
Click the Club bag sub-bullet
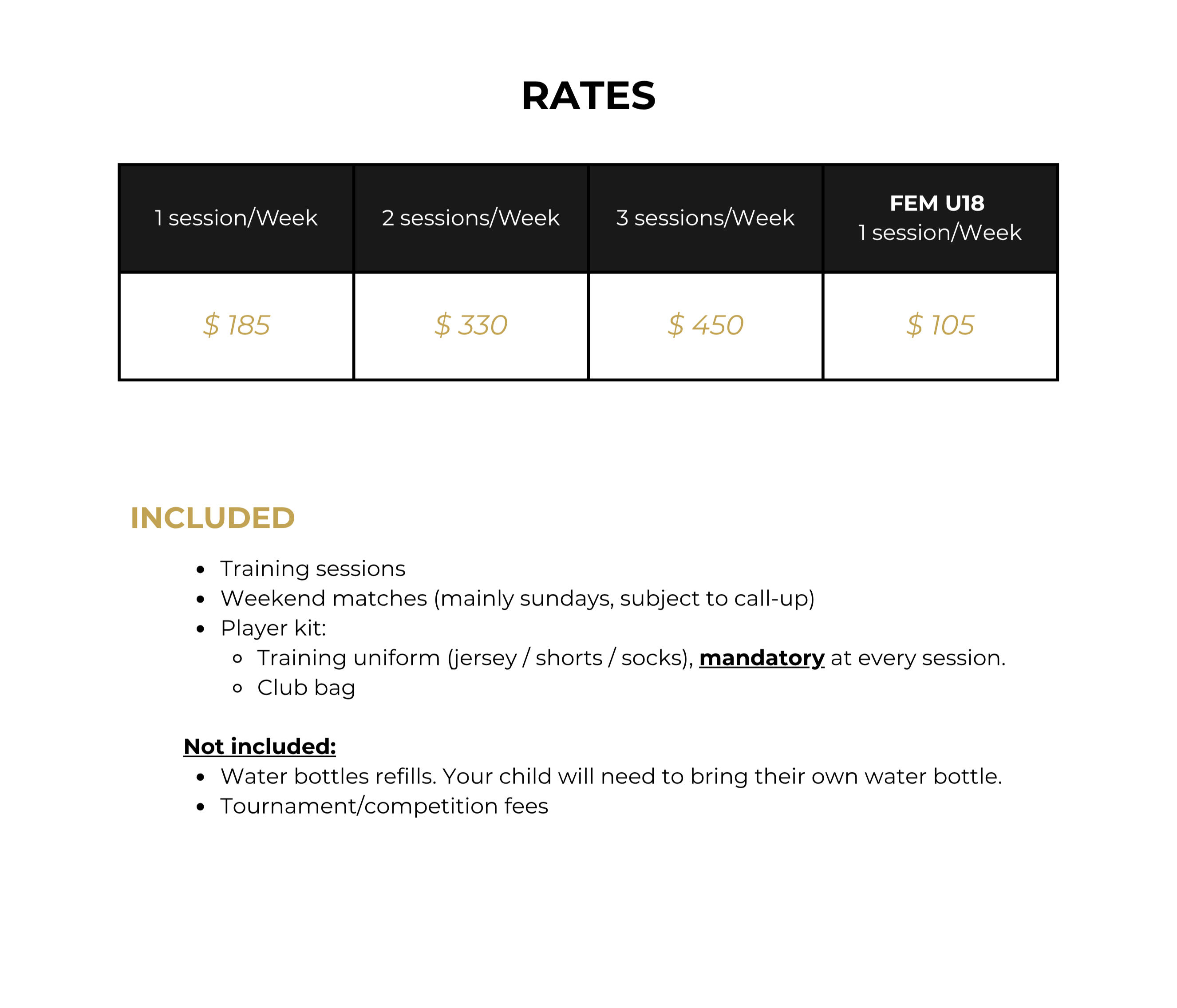coord(306,688)
